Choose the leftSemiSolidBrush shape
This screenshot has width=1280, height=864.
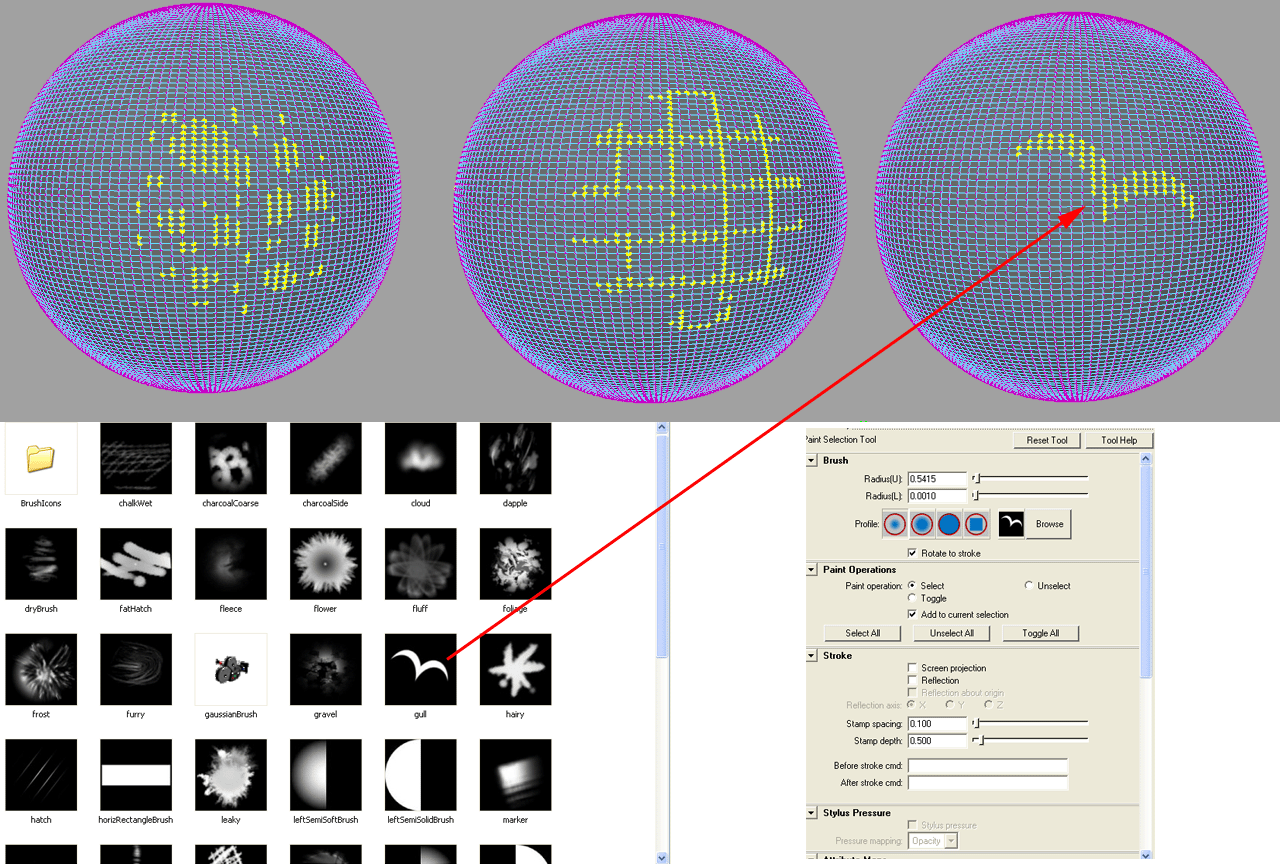[x=421, y=775]
